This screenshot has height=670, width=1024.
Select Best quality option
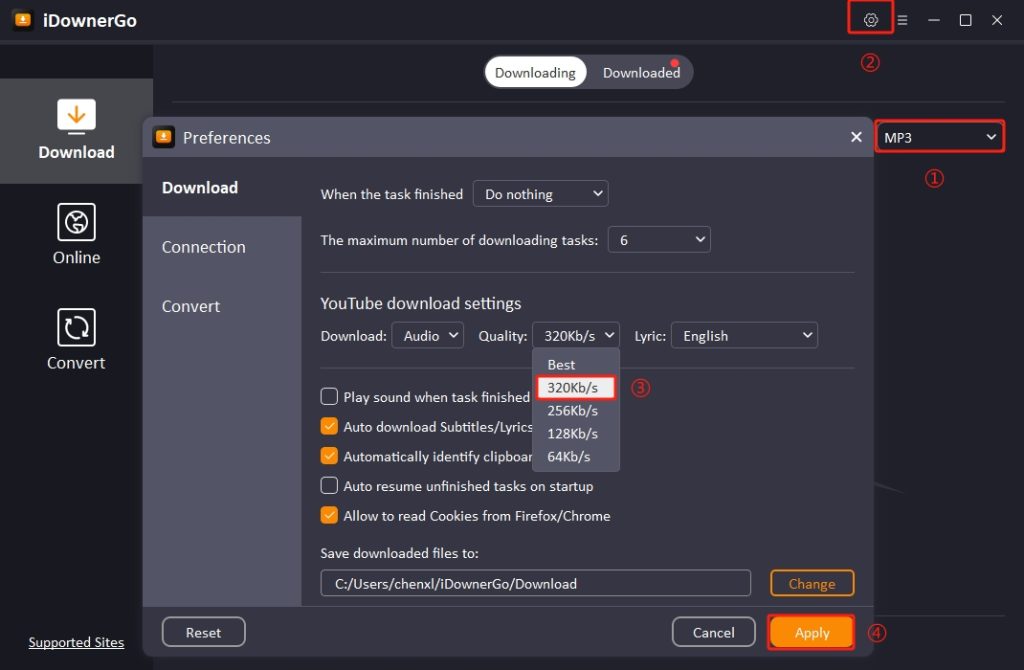[x=576, y=364]
